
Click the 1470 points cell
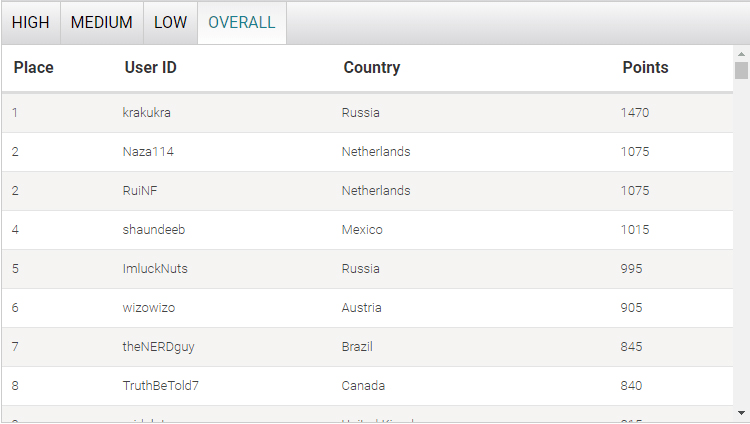635,113
